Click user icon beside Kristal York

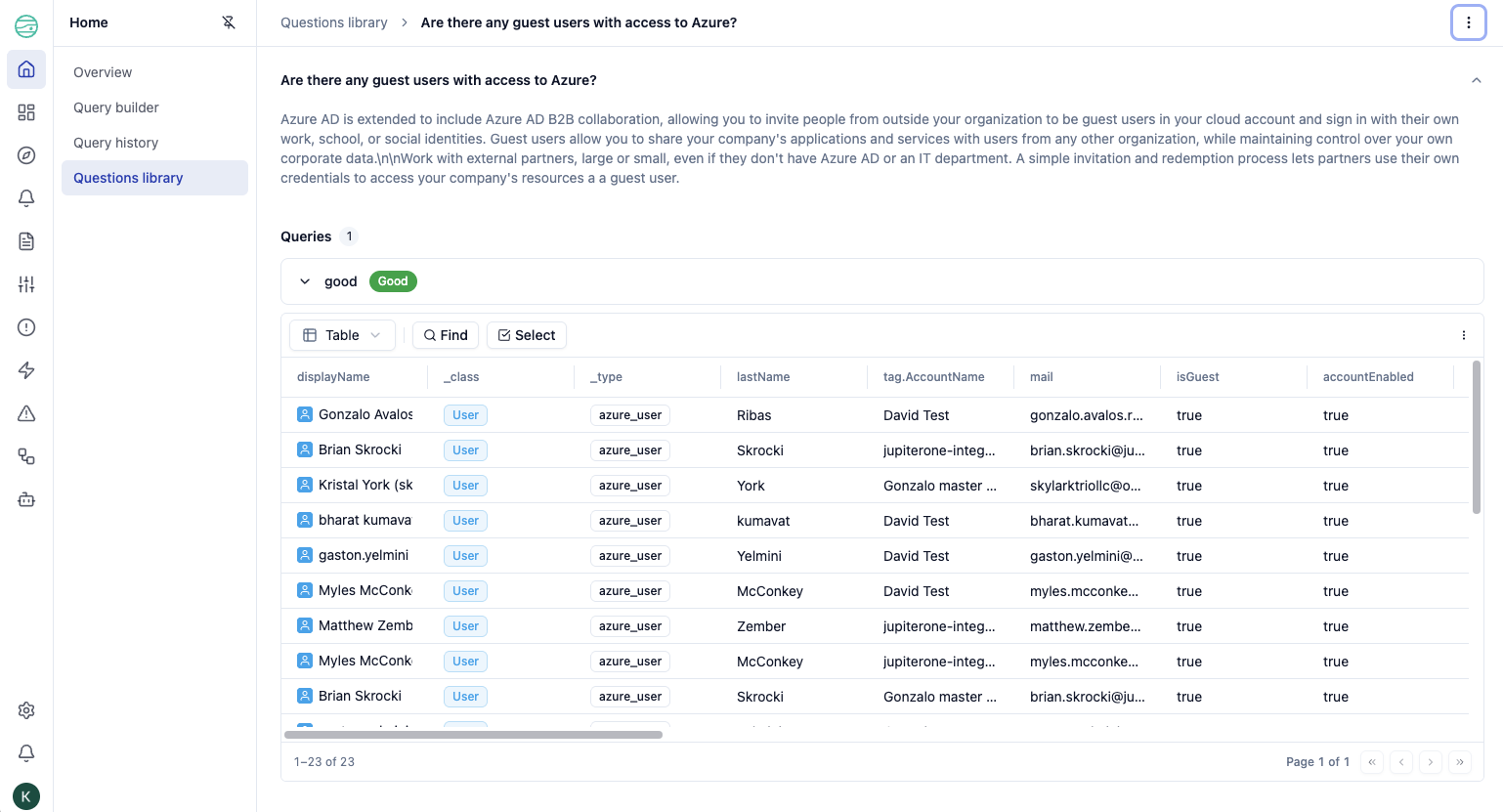click(x=305, y=485)
